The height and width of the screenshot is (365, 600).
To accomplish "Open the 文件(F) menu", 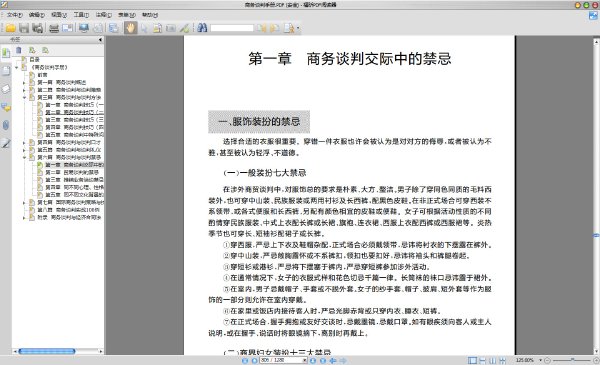I will (x=14, y=15).
